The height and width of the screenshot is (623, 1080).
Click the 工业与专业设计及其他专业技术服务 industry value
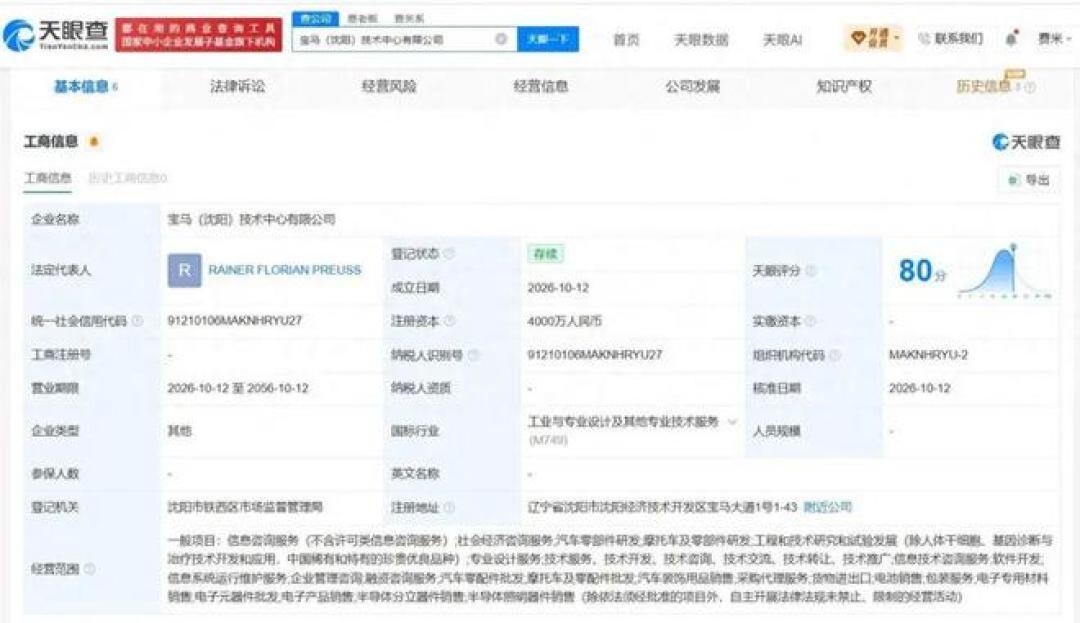[x=623, y=421]
